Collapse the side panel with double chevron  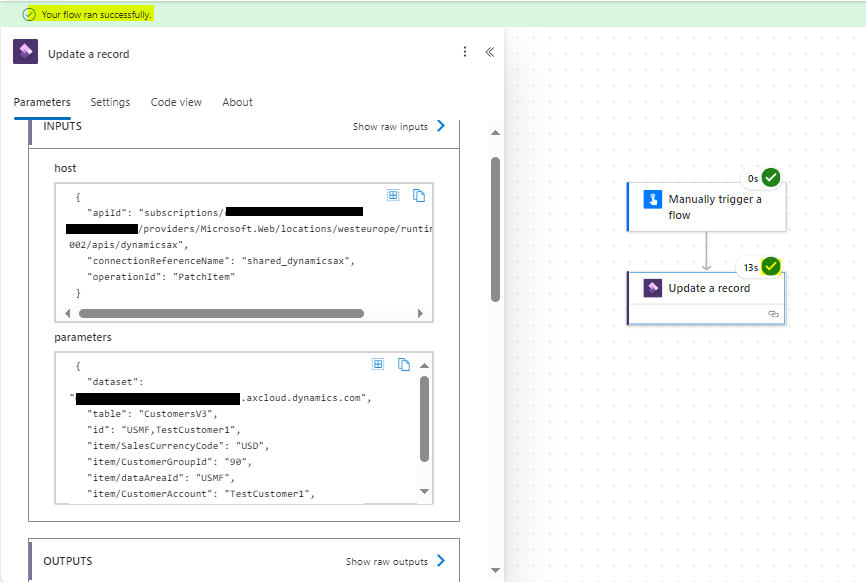tap(490, 52)
